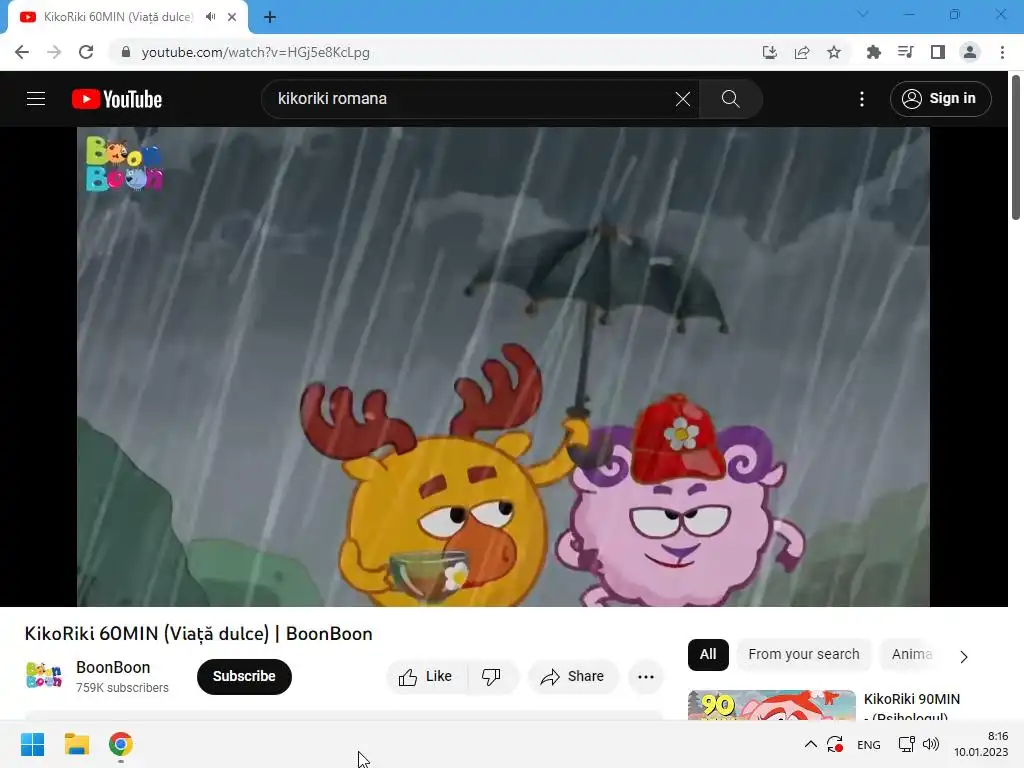
Task: Open File Explorer from taskbar
Action: pyautogui.click(x=76, y=744)
